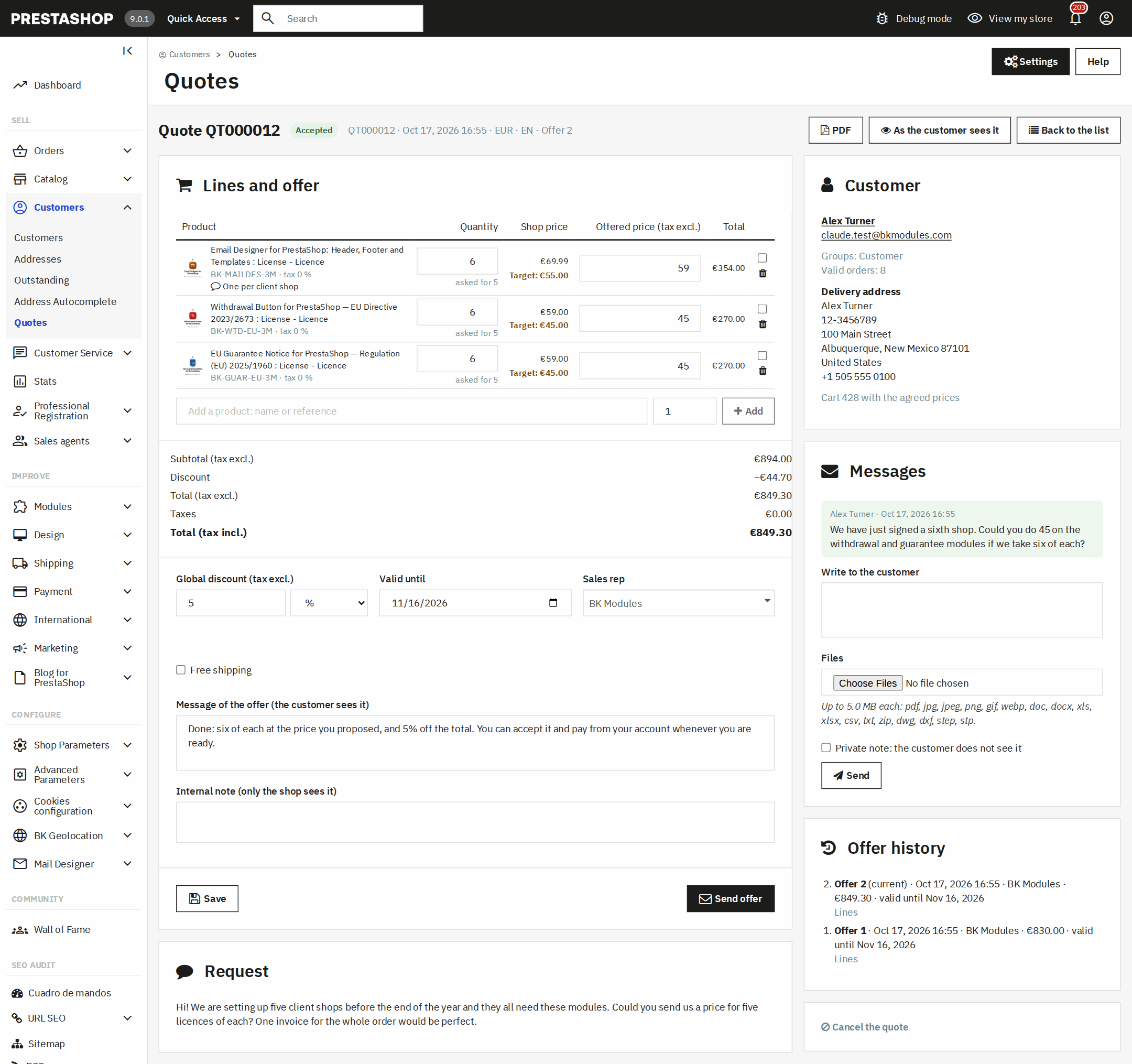Open the Valid until calendar picker icon
This screenshot has width=1132, height=1064.
point(553,603)
